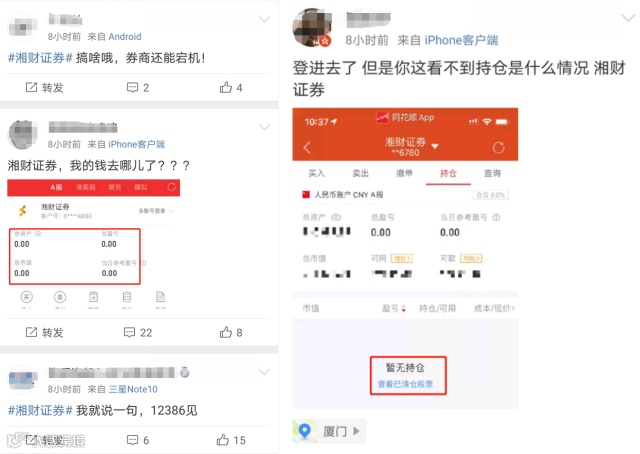Tap the 厦门 location pin

(x=304, y=431)
